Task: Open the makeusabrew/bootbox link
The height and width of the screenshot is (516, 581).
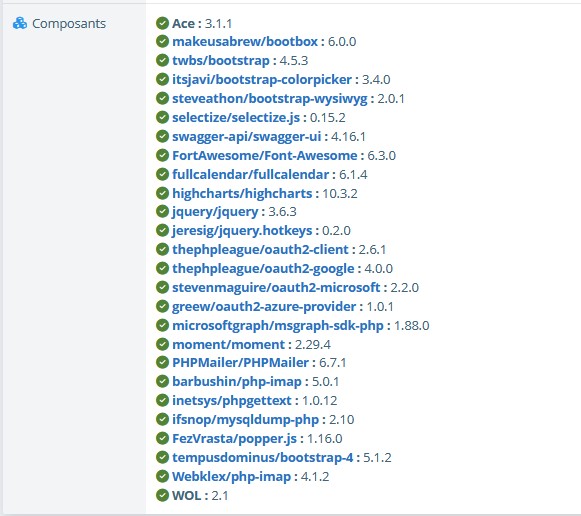Action: [x=245, y=41]
